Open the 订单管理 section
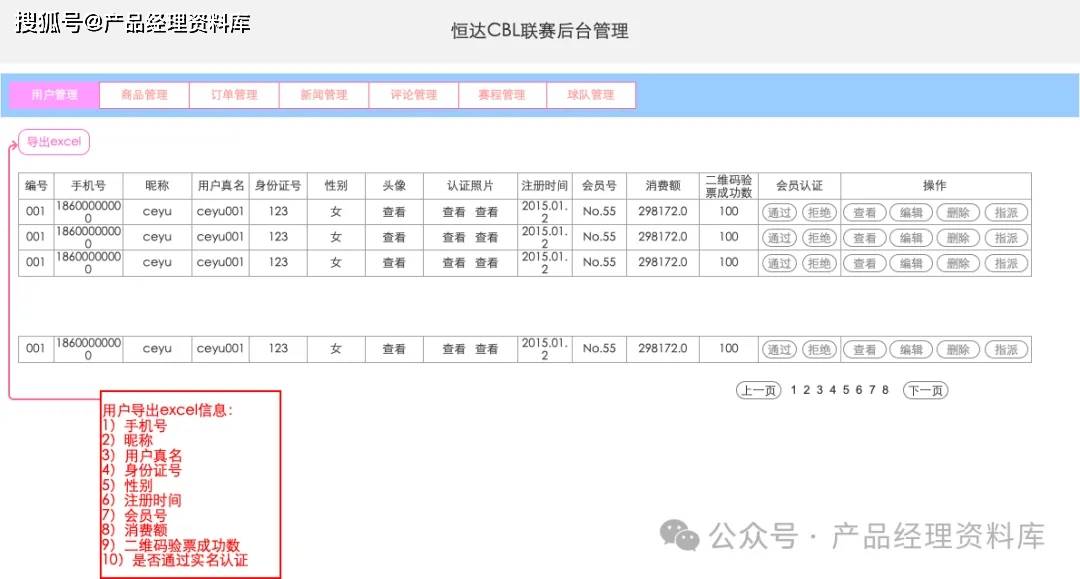The width and height of the screenshot is (1080, 579). [x=233, y=94]
